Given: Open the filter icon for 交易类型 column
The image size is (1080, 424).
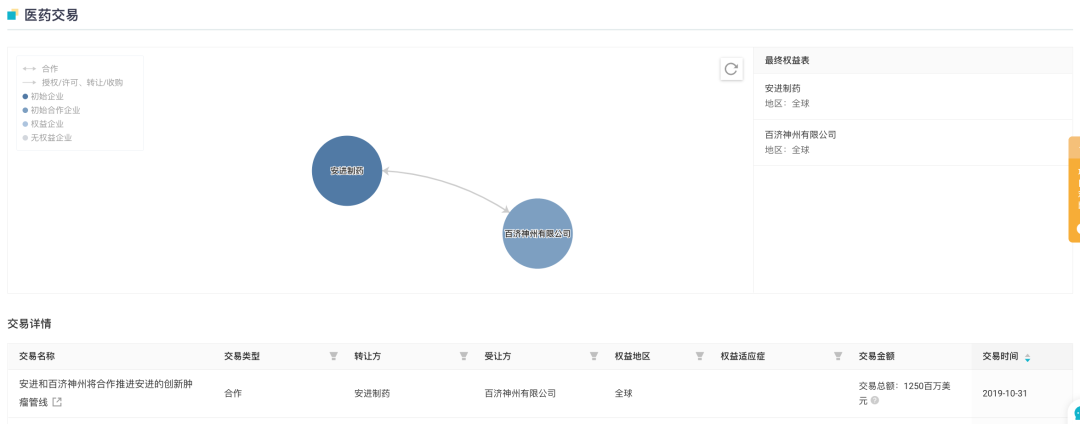Looking at the screenshot, I should pos(333,357).
